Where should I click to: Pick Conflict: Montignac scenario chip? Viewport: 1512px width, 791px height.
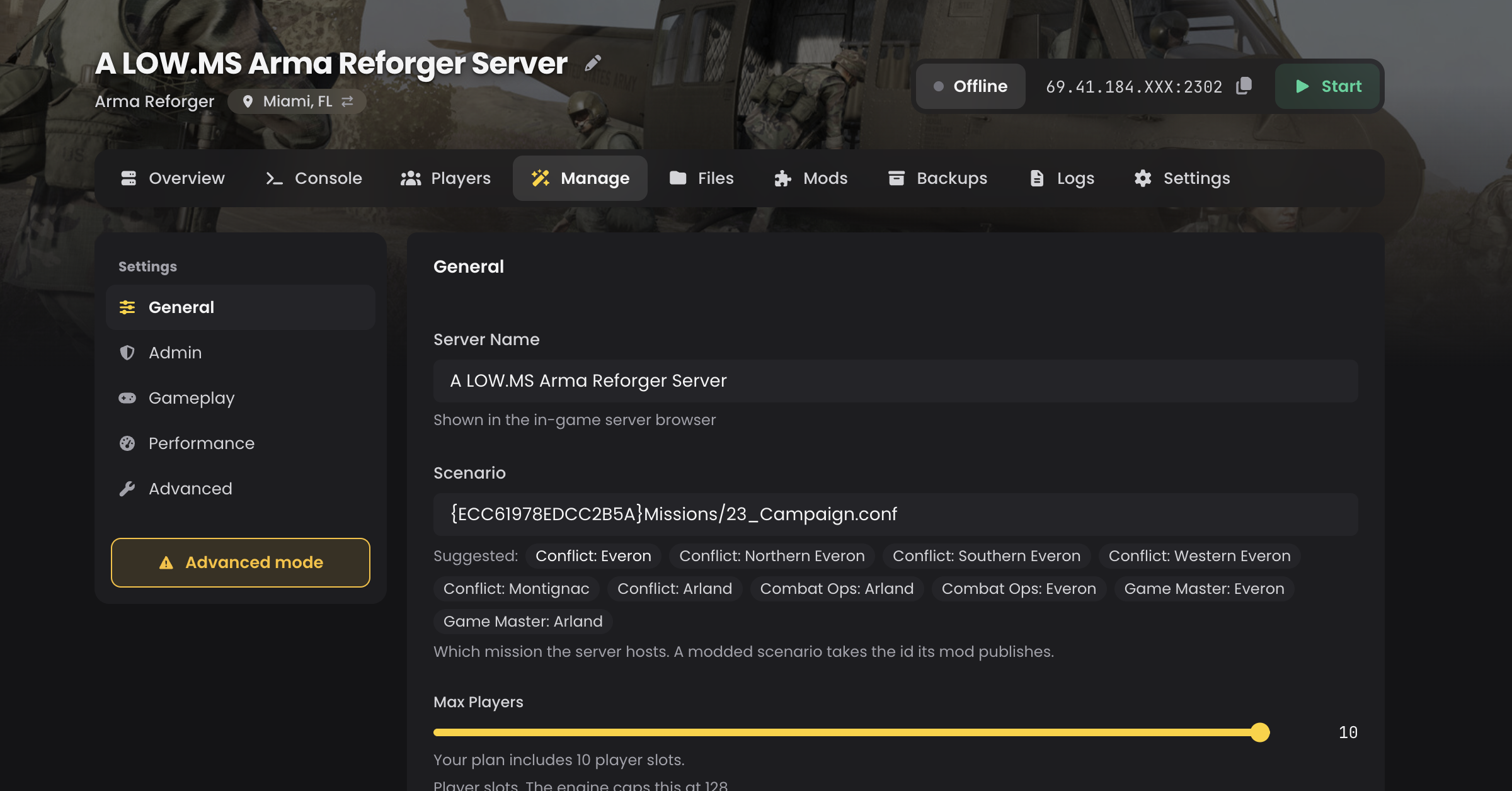517,589
